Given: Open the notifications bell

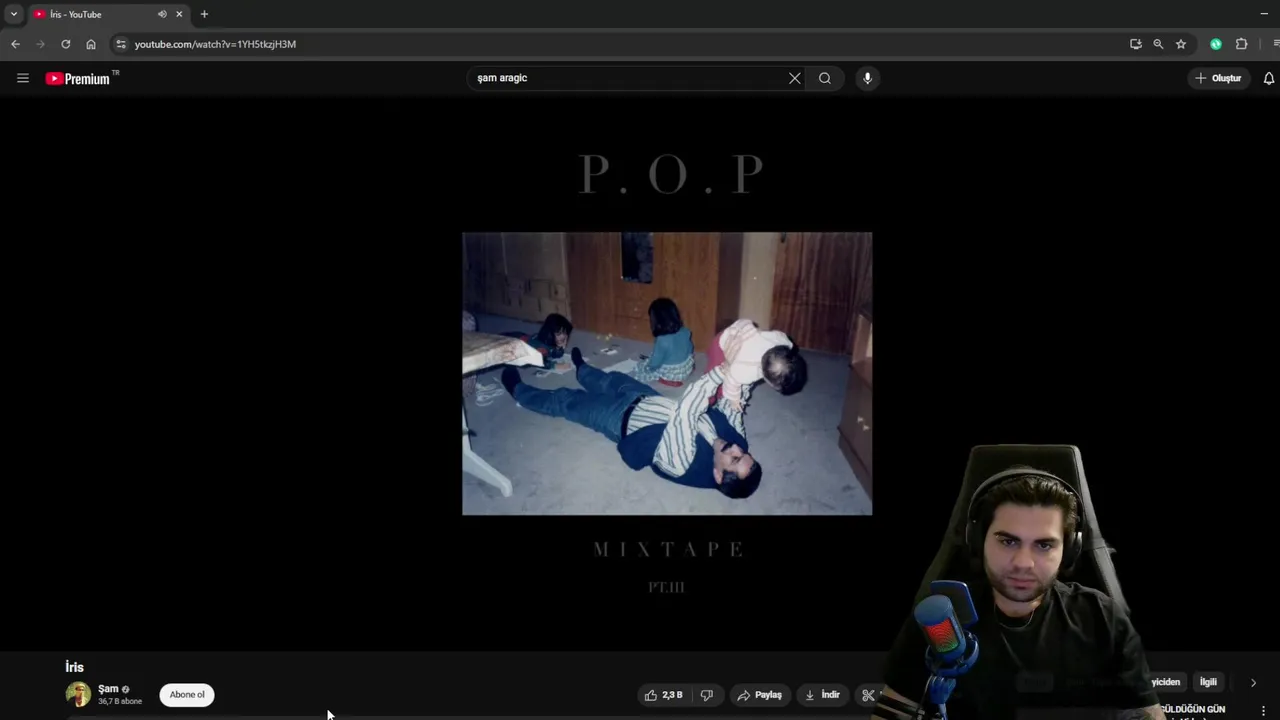Looking at the screenshot, I should click(1268, 78).
